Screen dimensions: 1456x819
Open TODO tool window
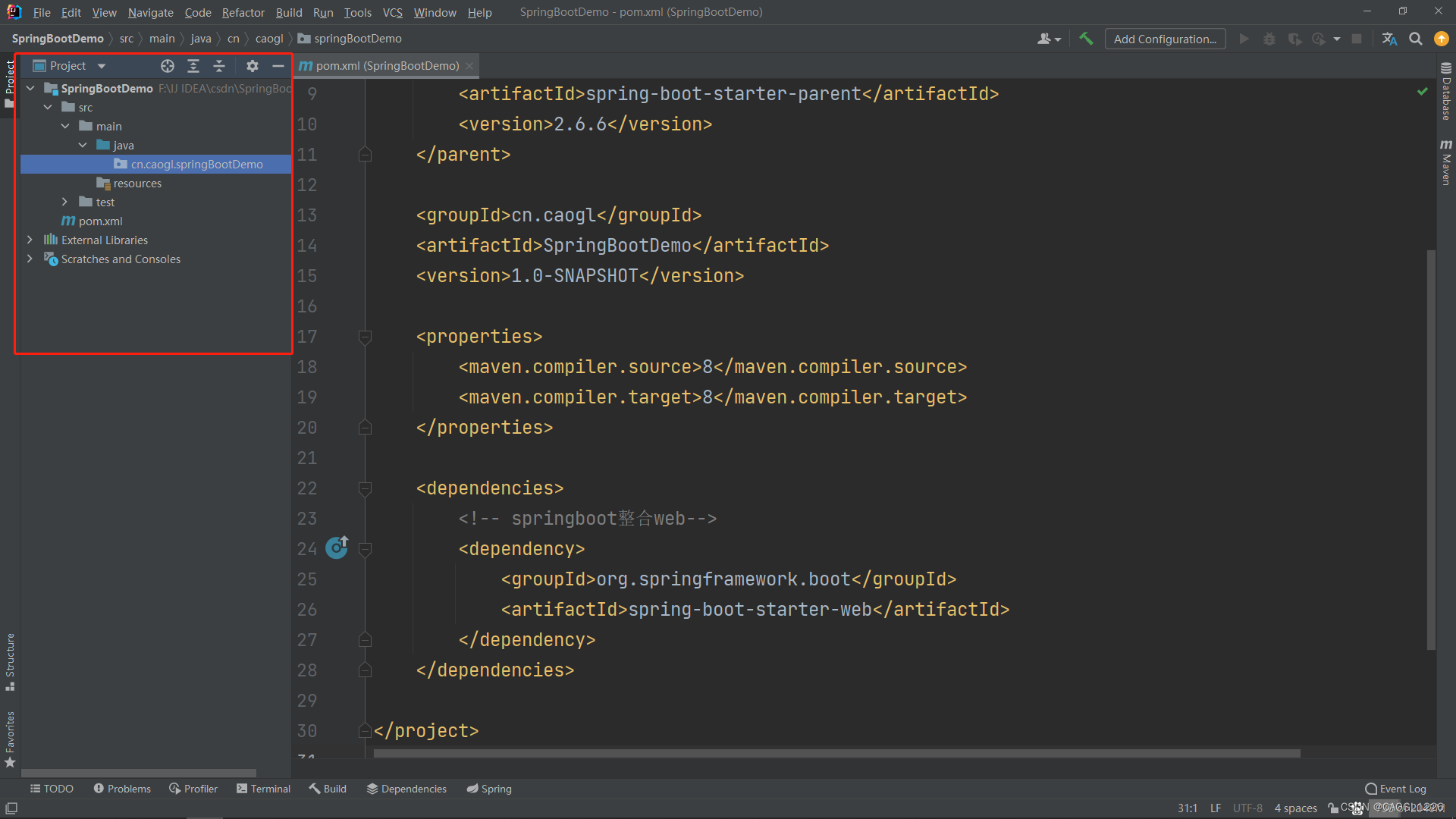point(52,789)
